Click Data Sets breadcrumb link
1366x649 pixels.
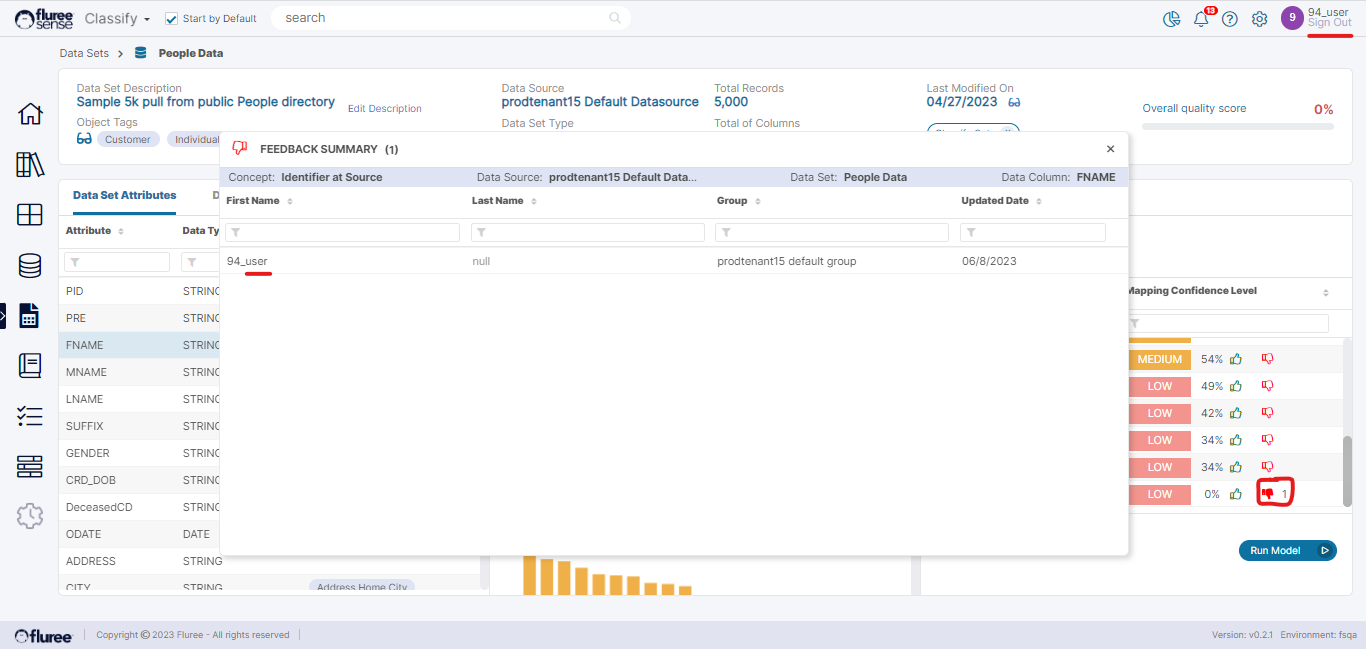pyautogui.click(x=84, y=53)
